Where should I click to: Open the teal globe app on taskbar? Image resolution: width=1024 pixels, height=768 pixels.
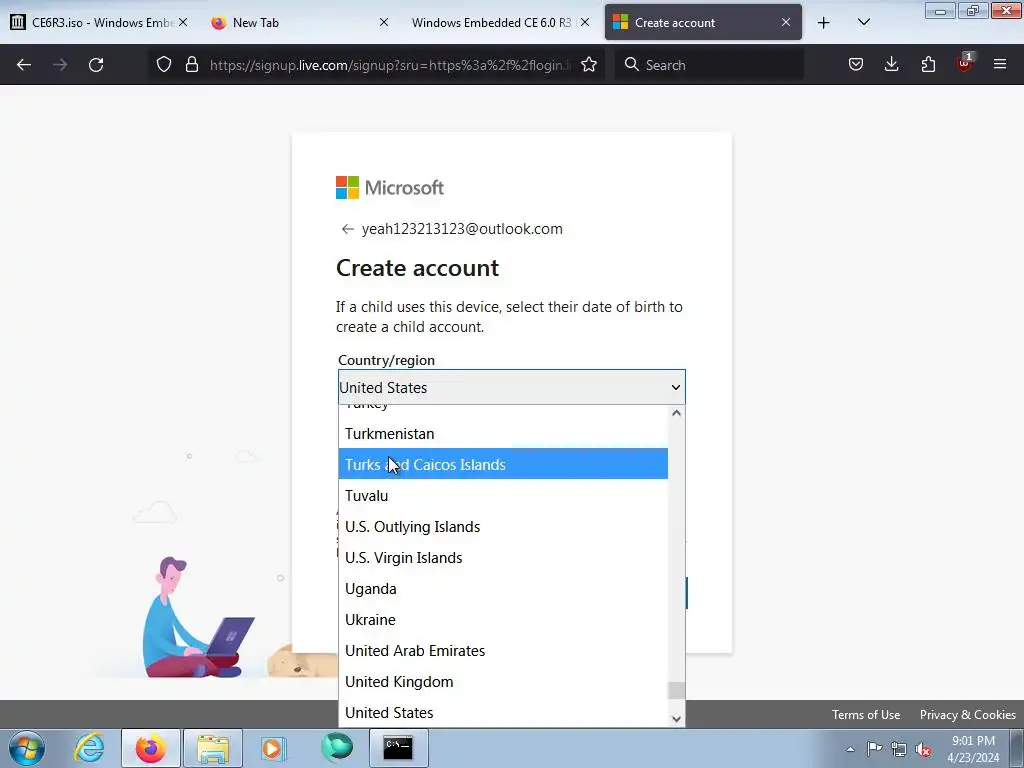(x=337, y=748)
